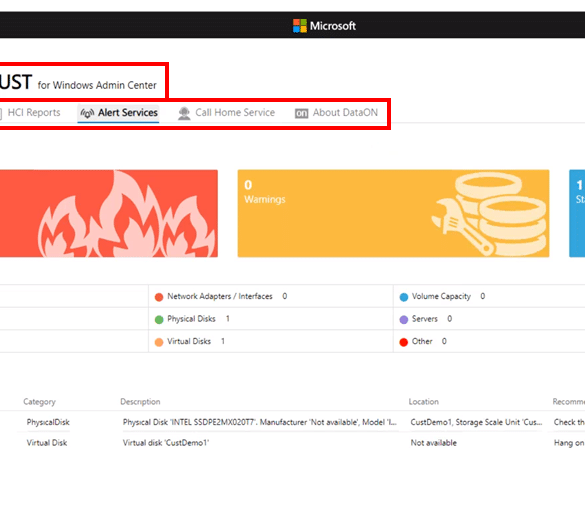Click the blue status tile
585x514 pixels.
pyautogui.click(x=577, y=213)
